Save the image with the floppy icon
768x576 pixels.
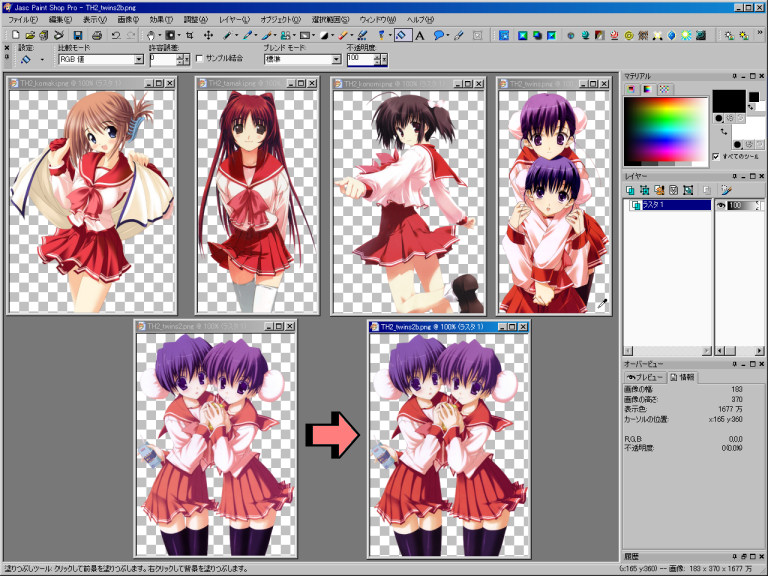click(x=77, y=35)
